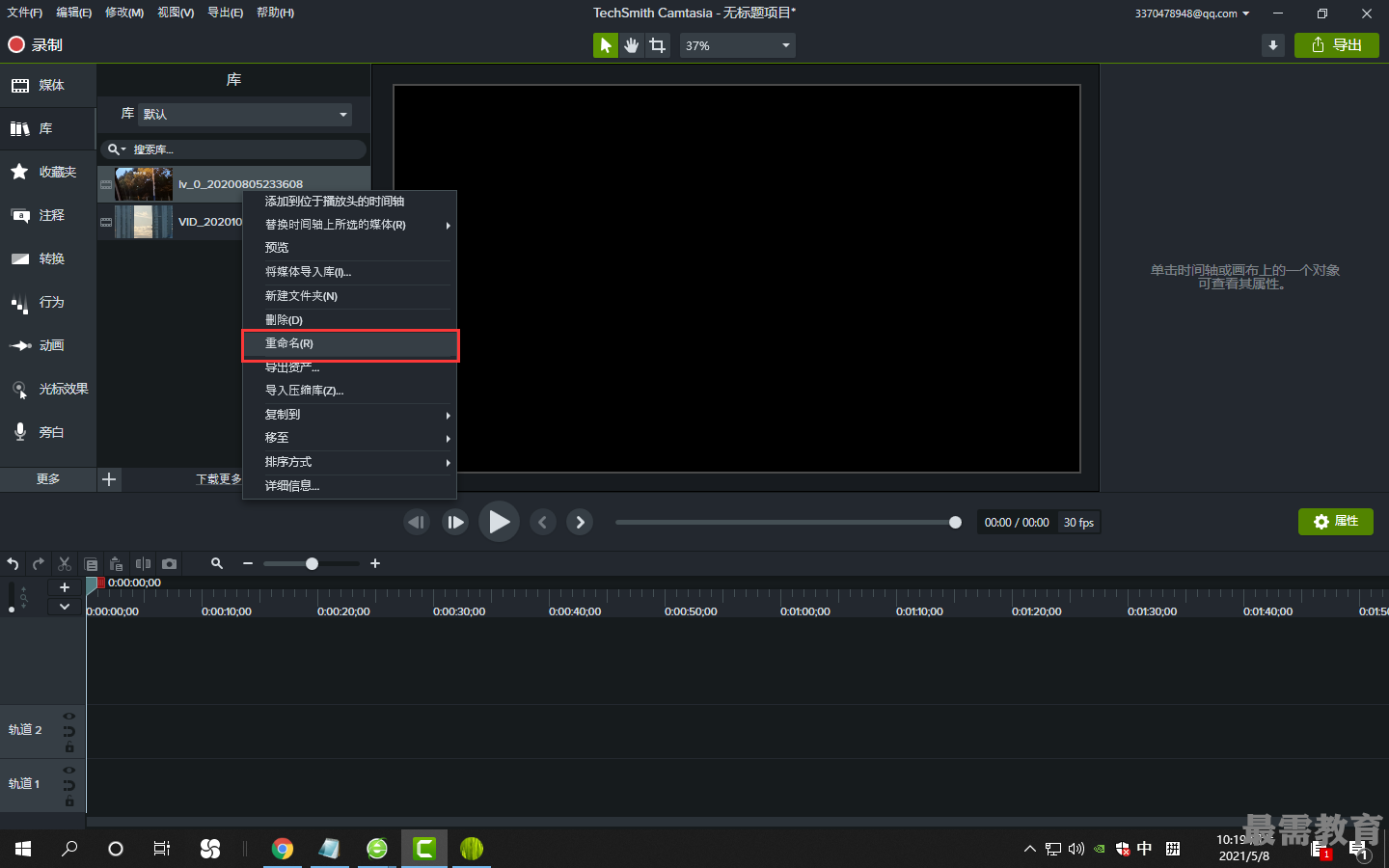The height and width of the screenshot is (868, 1389).
Task: Start recording with the 录制 button
Action: [35, 44]
